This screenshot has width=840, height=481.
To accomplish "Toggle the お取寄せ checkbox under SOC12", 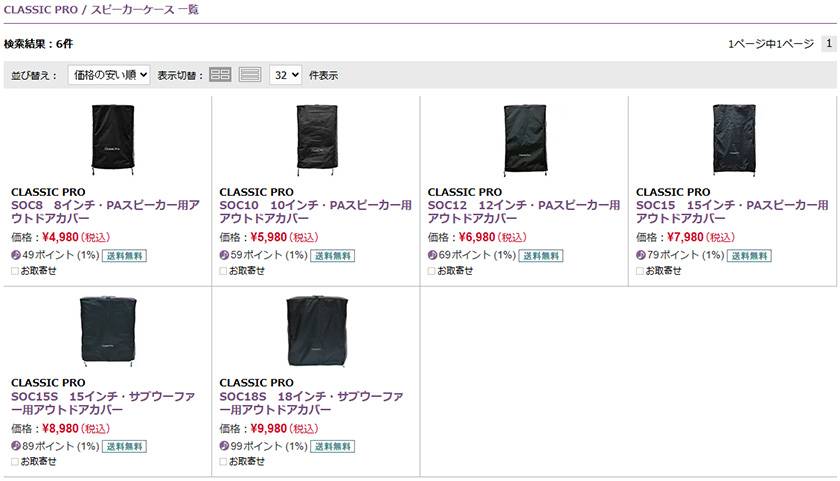I will click(x=432, y=270).
